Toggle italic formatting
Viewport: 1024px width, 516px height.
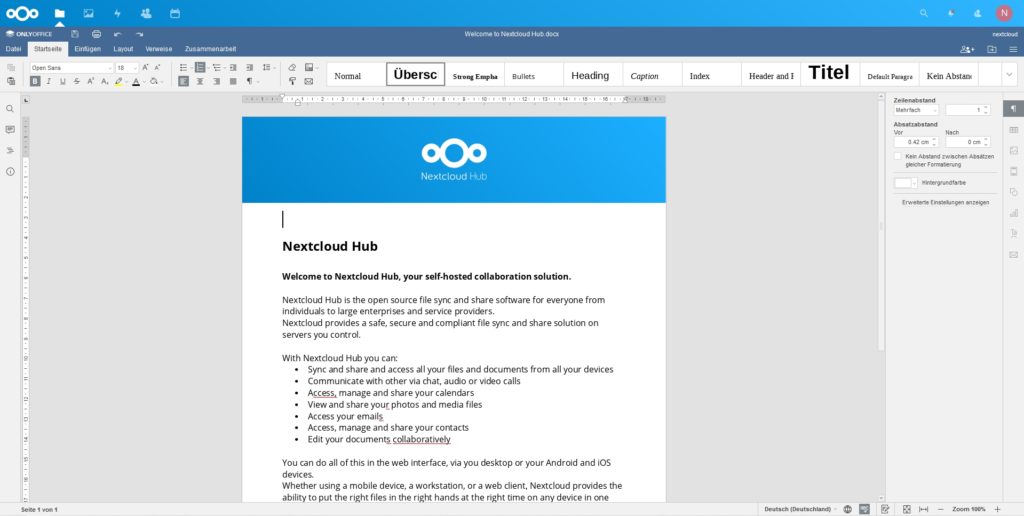point(48,81)
